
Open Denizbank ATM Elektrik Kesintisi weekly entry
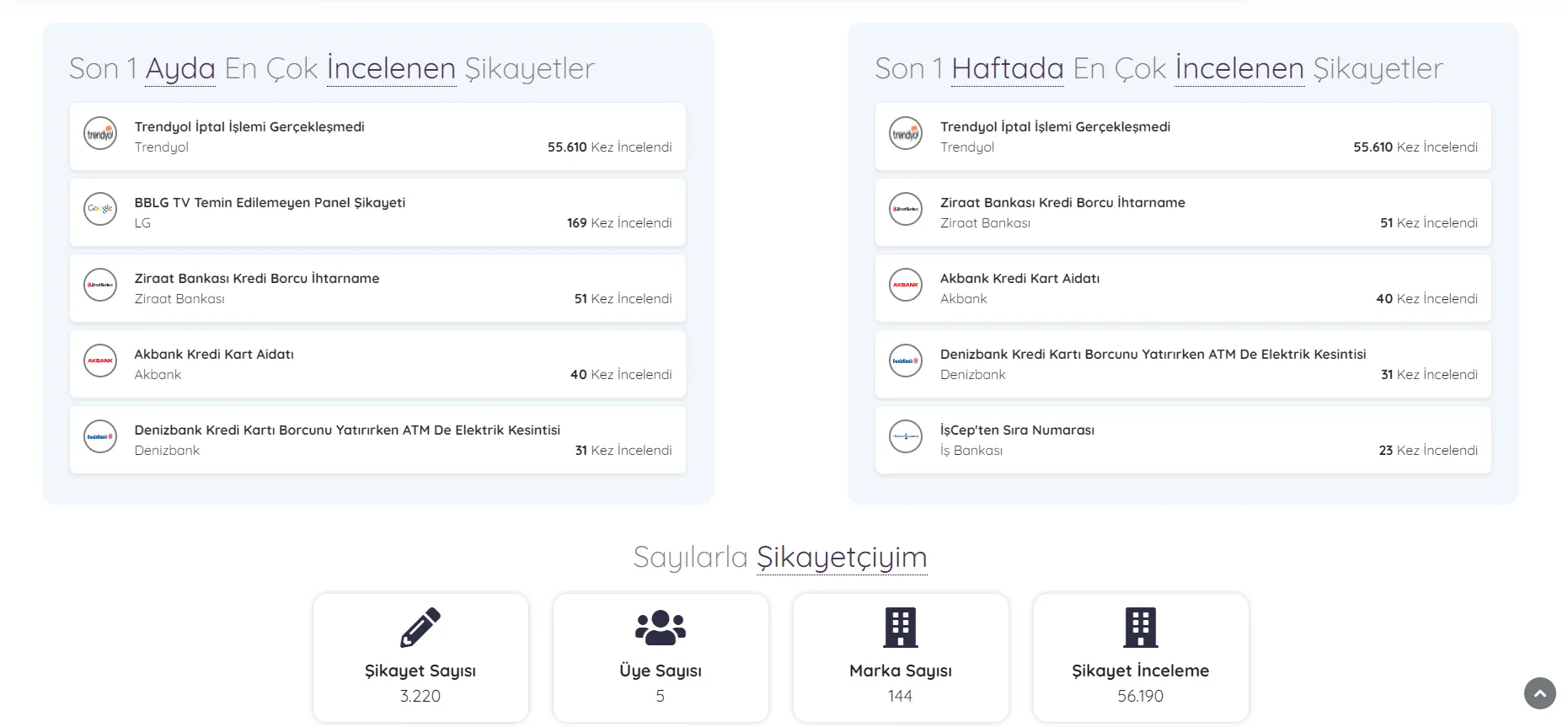1183,364
